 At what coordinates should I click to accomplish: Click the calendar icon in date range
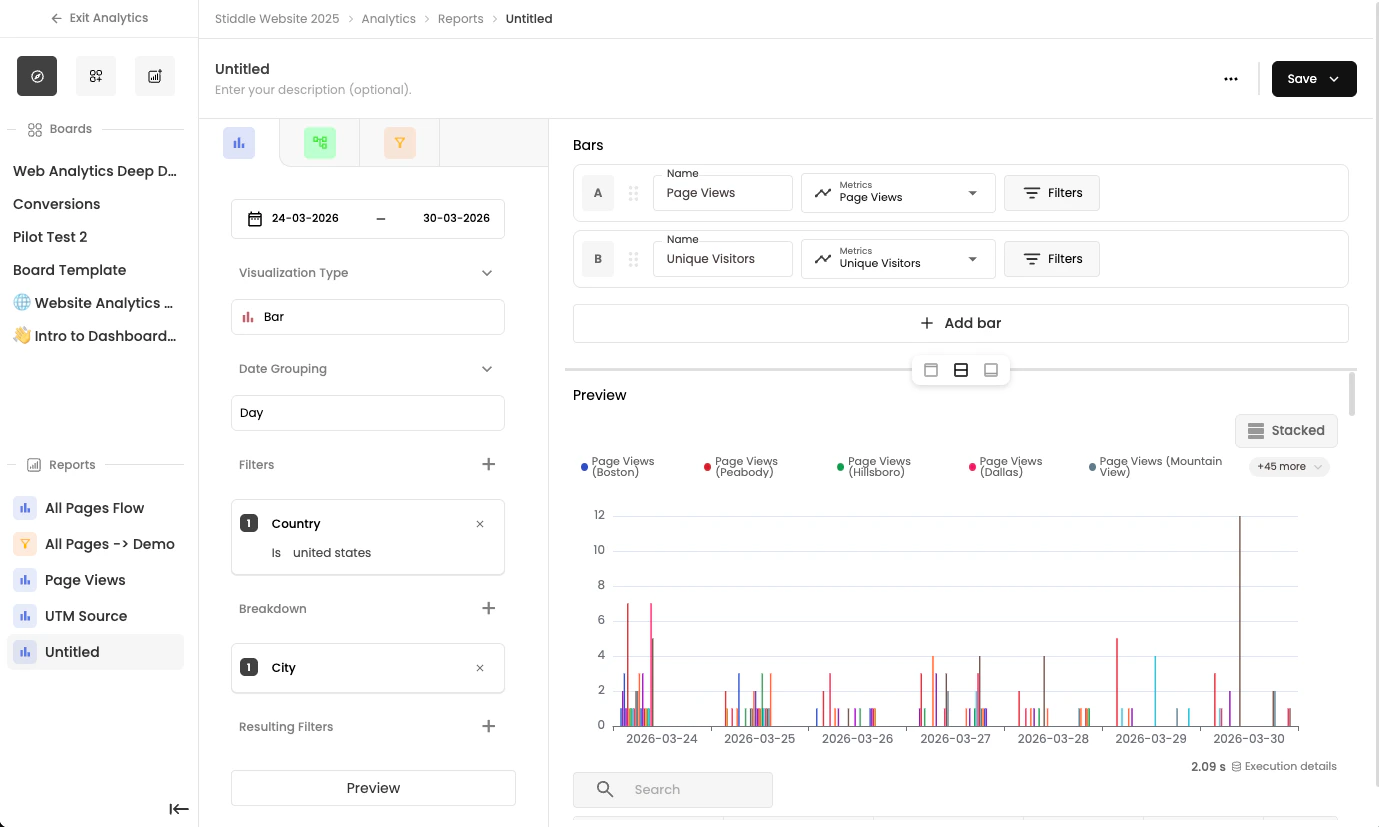[255, 218]
